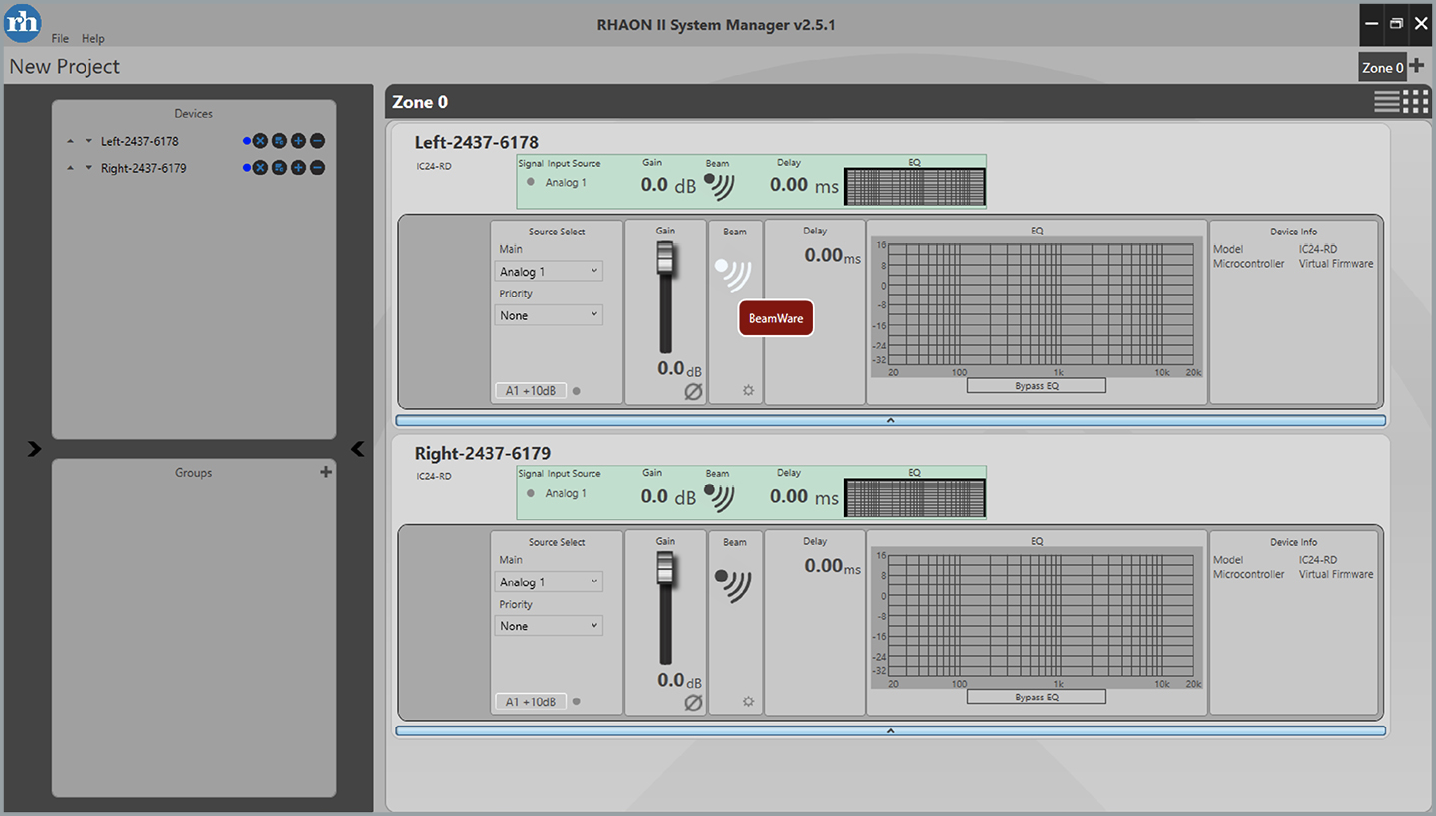The width and height of the screenshot is (1436, 816).
Task: Click the gain fader handle for Right-2437-6179
Action: pyautogui.click(x=665, y=568)
